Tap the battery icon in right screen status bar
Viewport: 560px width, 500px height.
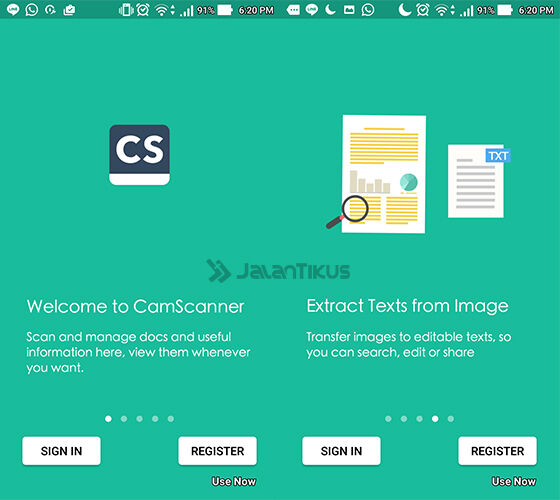pos(505,10)
